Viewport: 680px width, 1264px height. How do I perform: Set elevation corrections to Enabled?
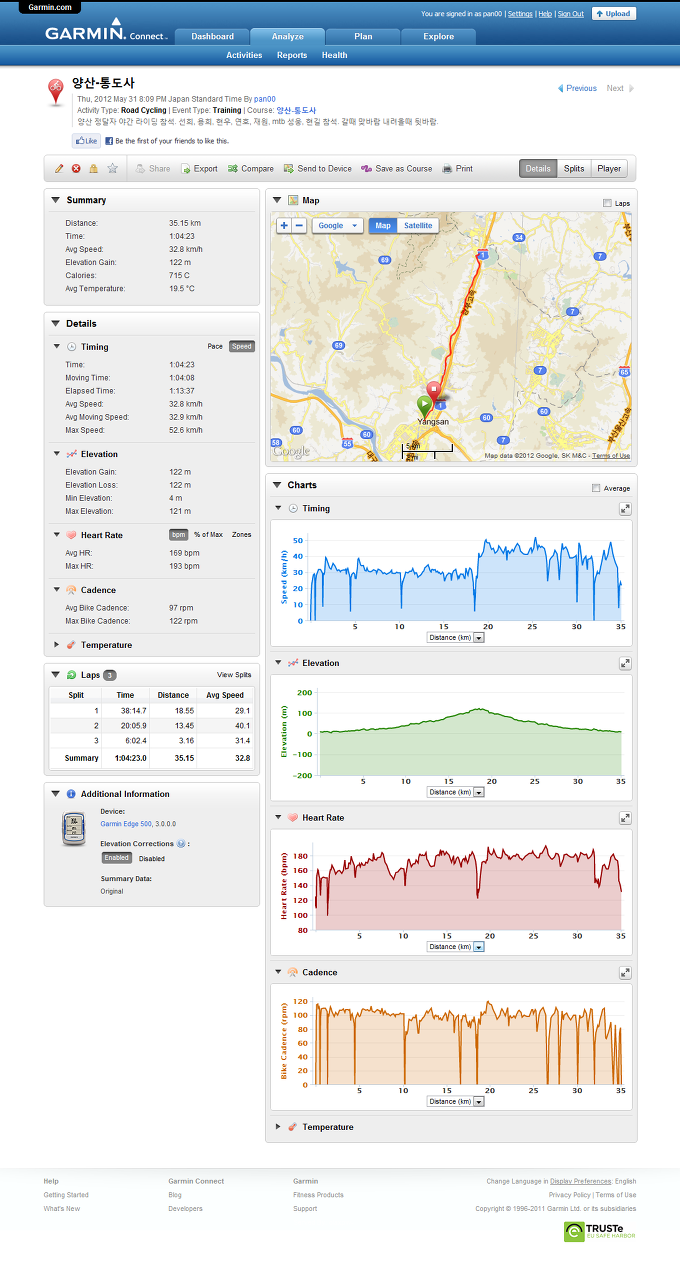[x=117, y=858]
